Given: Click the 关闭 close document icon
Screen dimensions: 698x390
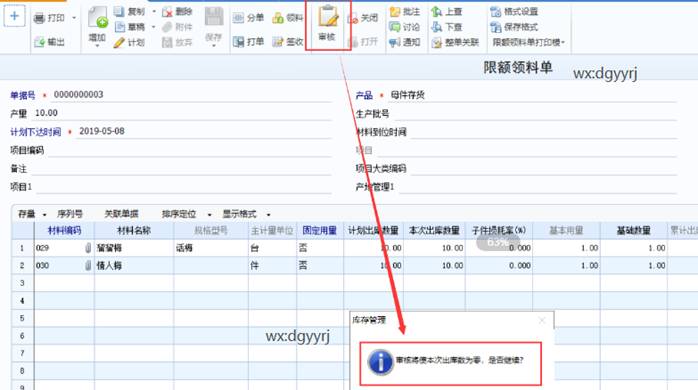Looking at the screenshot, I should tap(353, 18).
